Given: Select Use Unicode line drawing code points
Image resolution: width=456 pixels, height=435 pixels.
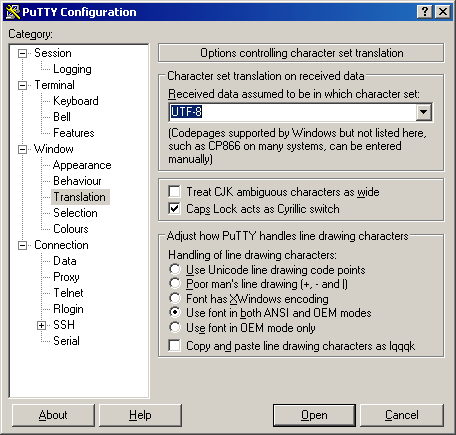Looking at the screenshot, I should pyautogui.click(x=175, y=269).
